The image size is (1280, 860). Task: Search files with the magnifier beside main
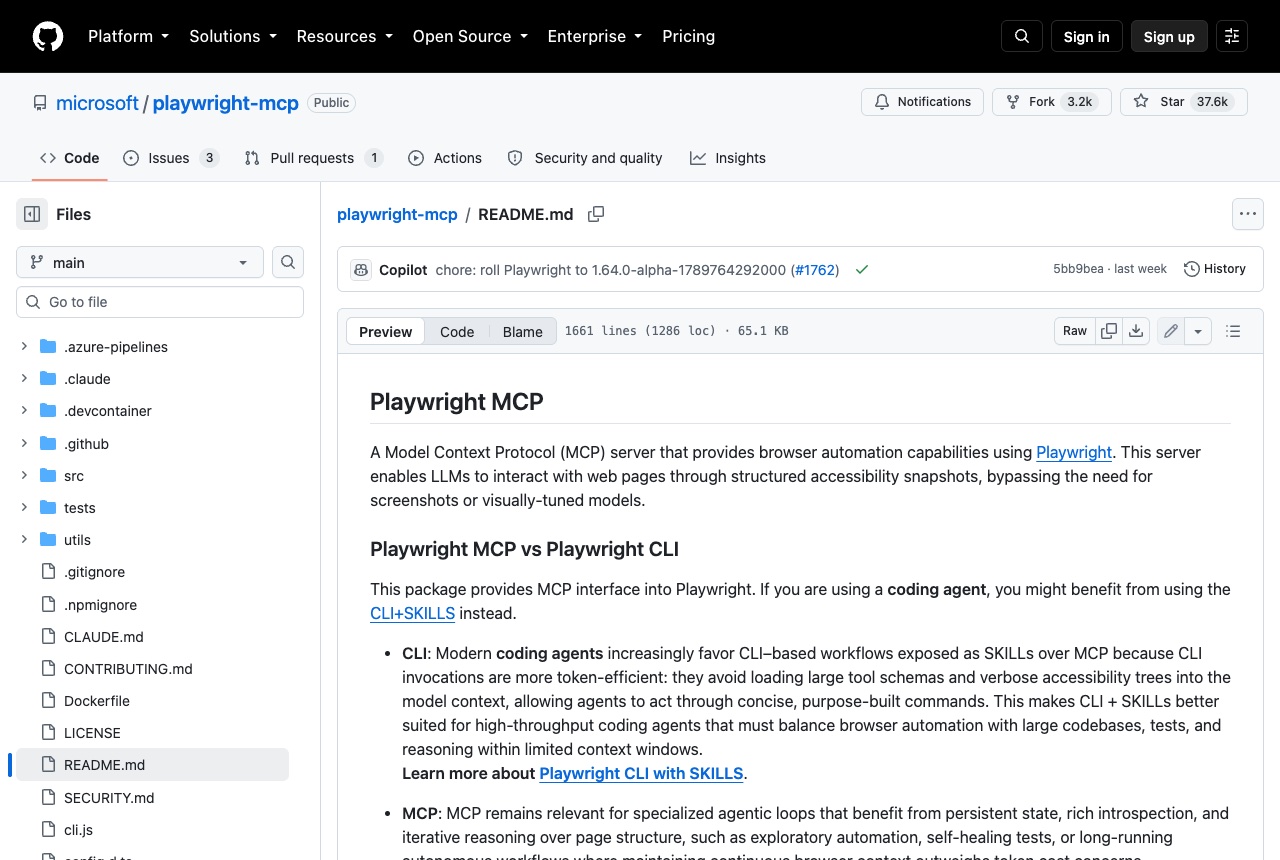tap(288, 262)
